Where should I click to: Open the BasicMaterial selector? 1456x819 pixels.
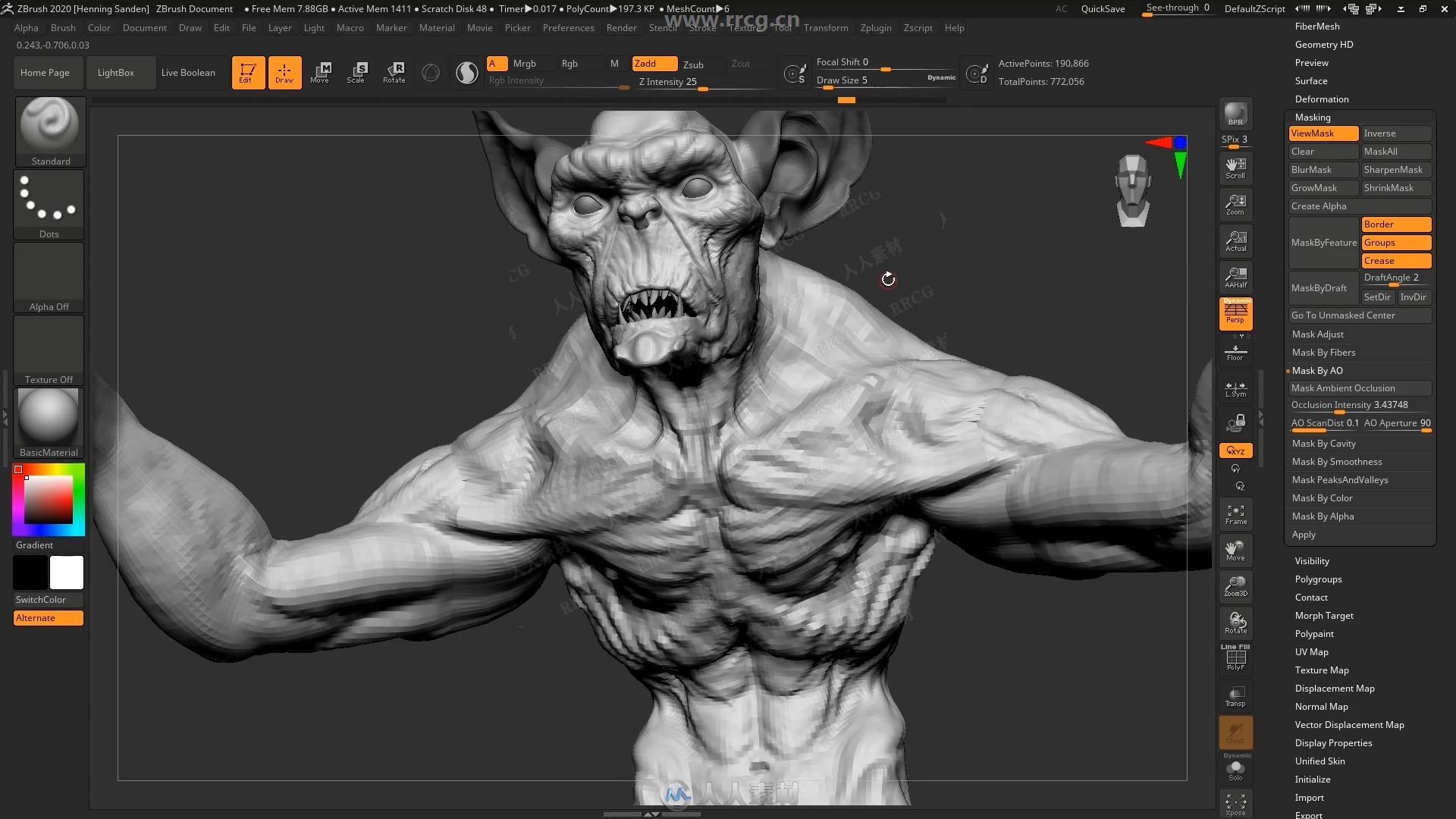tap(49, 423)
